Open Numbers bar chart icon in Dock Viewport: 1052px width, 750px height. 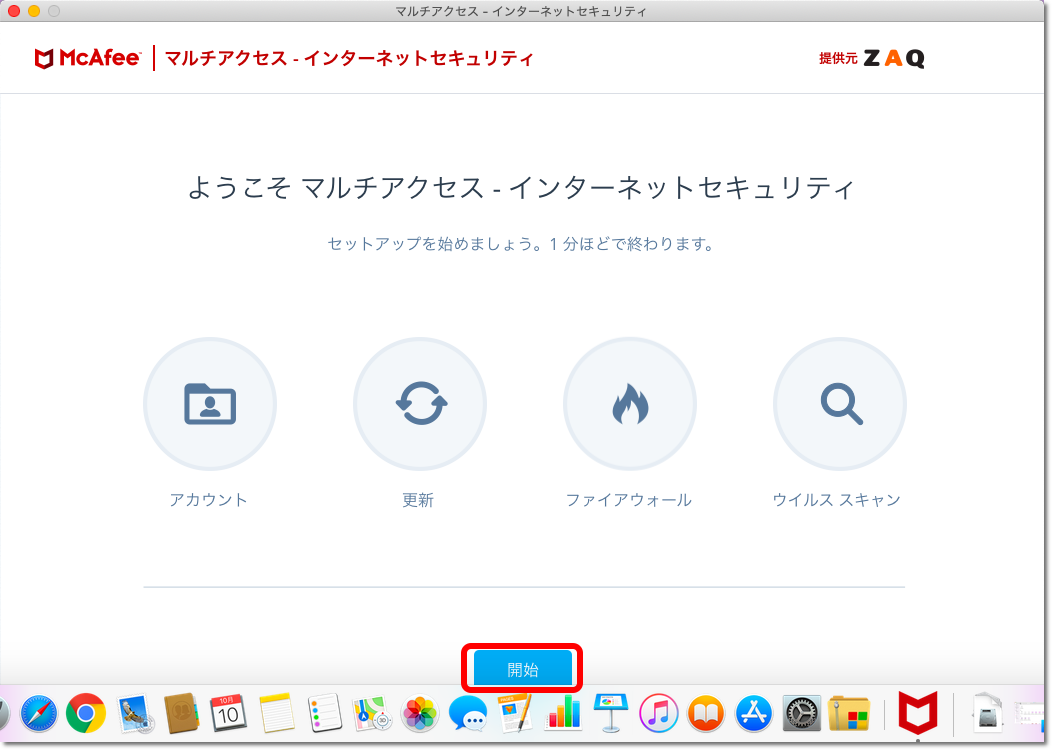(564, 713)
